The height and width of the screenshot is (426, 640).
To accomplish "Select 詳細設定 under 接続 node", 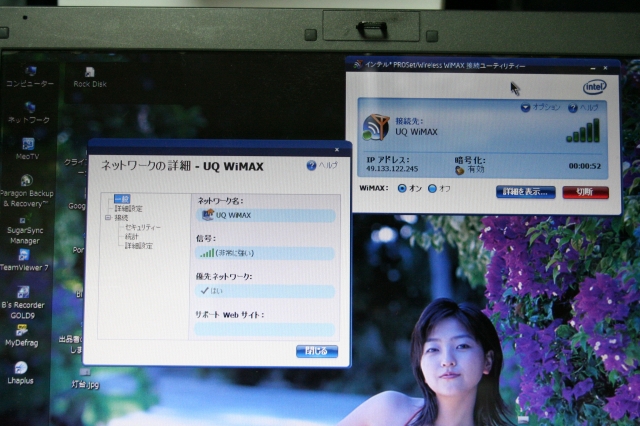I will tap(139, 246).
